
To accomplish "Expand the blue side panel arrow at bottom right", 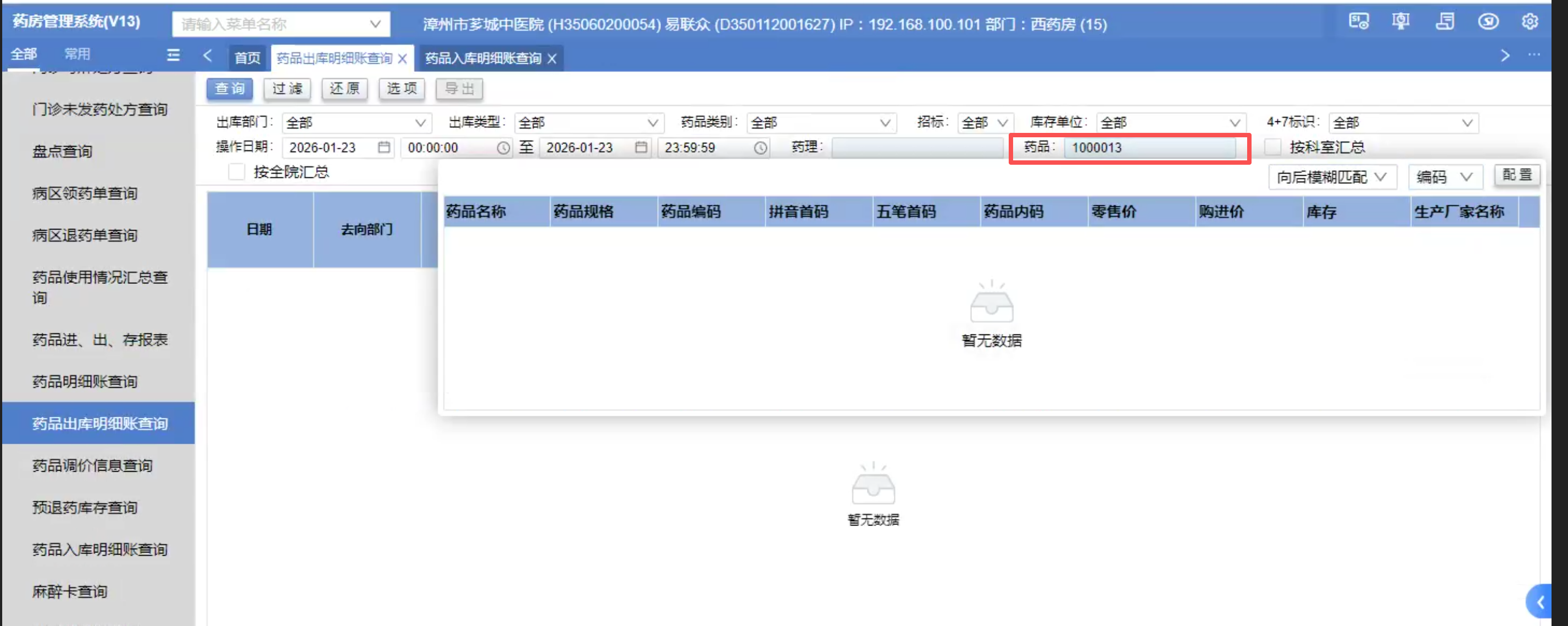I will [x=1540, y=602].
